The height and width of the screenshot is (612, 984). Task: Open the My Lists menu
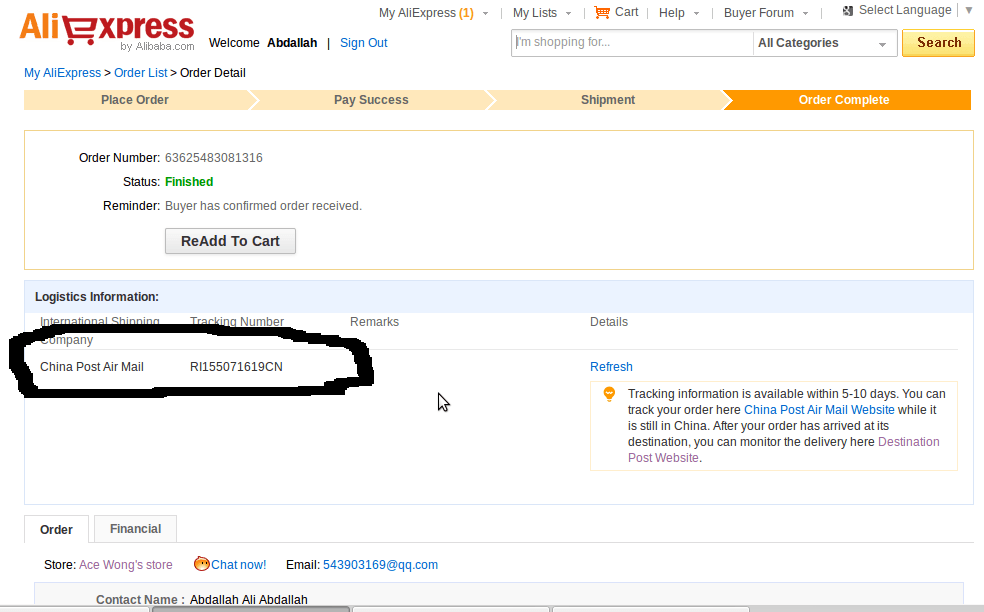[x=535, y=13]
